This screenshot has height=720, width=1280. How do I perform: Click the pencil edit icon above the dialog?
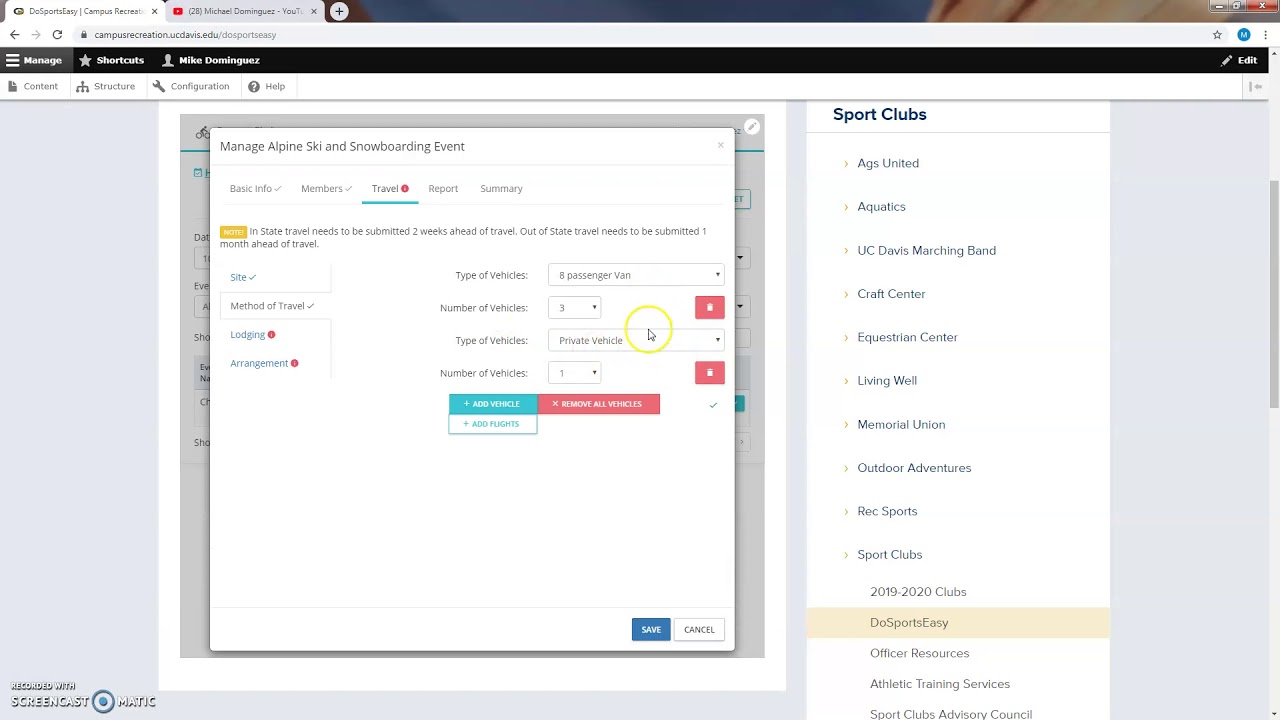click(752, 127)
